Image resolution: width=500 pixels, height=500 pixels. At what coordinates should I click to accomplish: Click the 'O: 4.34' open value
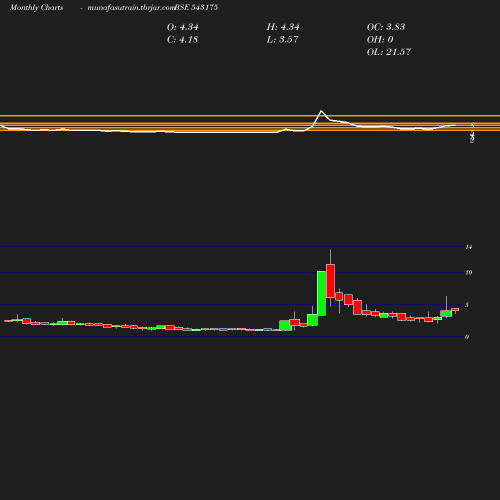pos(183,27)
